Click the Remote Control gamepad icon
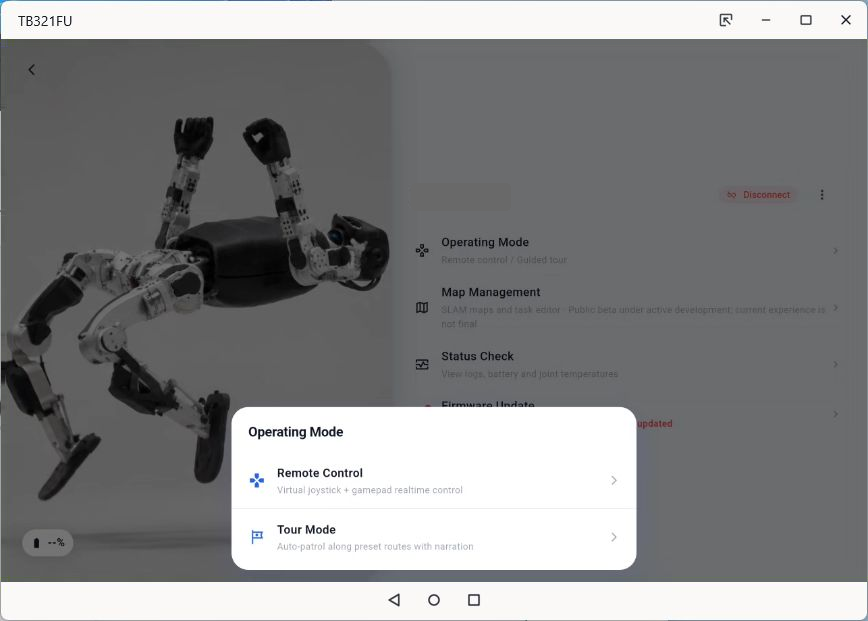The height and width of the screenshot is (621, 868). 257,480
